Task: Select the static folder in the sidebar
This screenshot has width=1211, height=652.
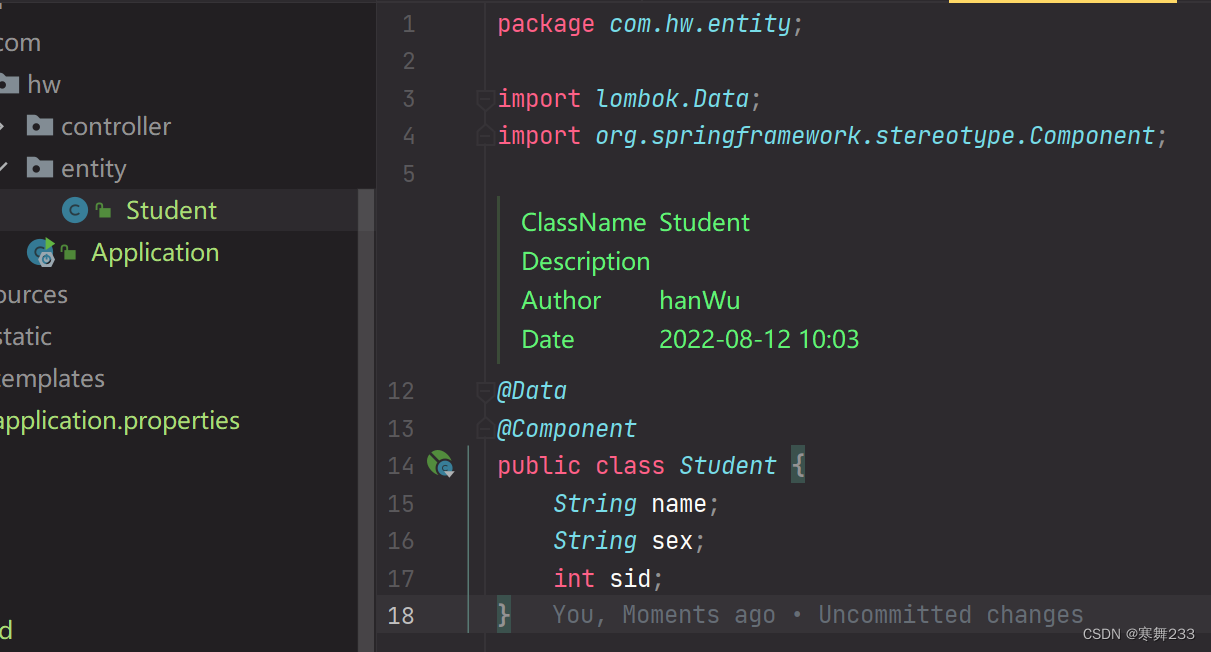Action: [26, 336]
